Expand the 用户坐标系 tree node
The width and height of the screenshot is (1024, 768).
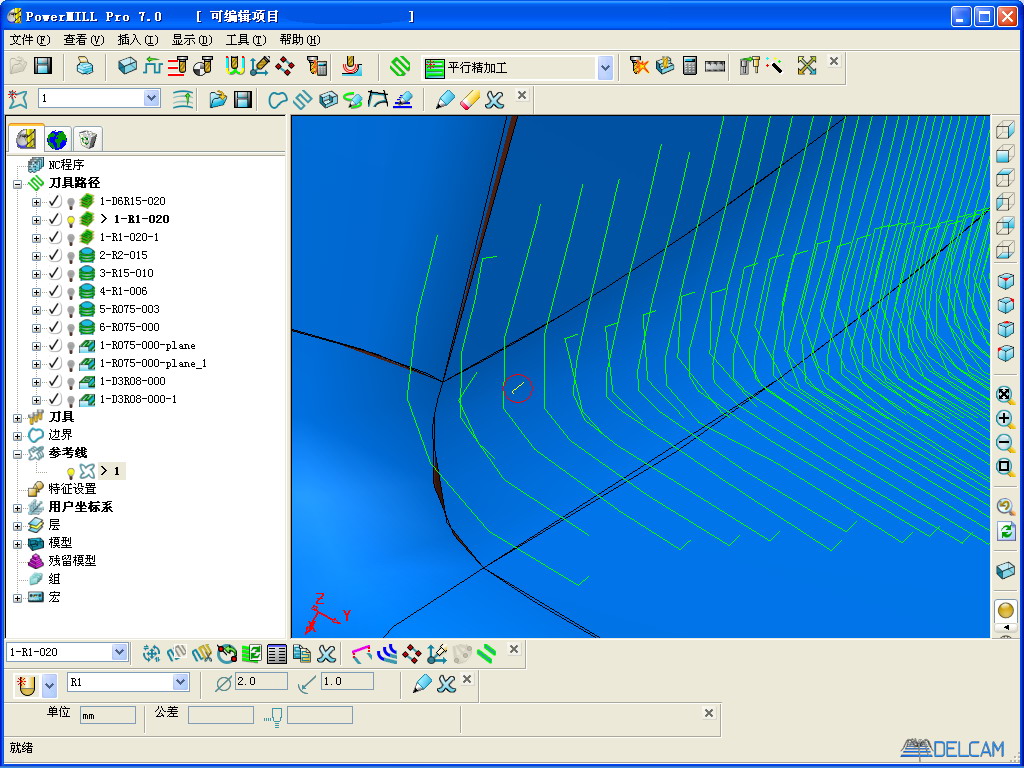point(18,507)
